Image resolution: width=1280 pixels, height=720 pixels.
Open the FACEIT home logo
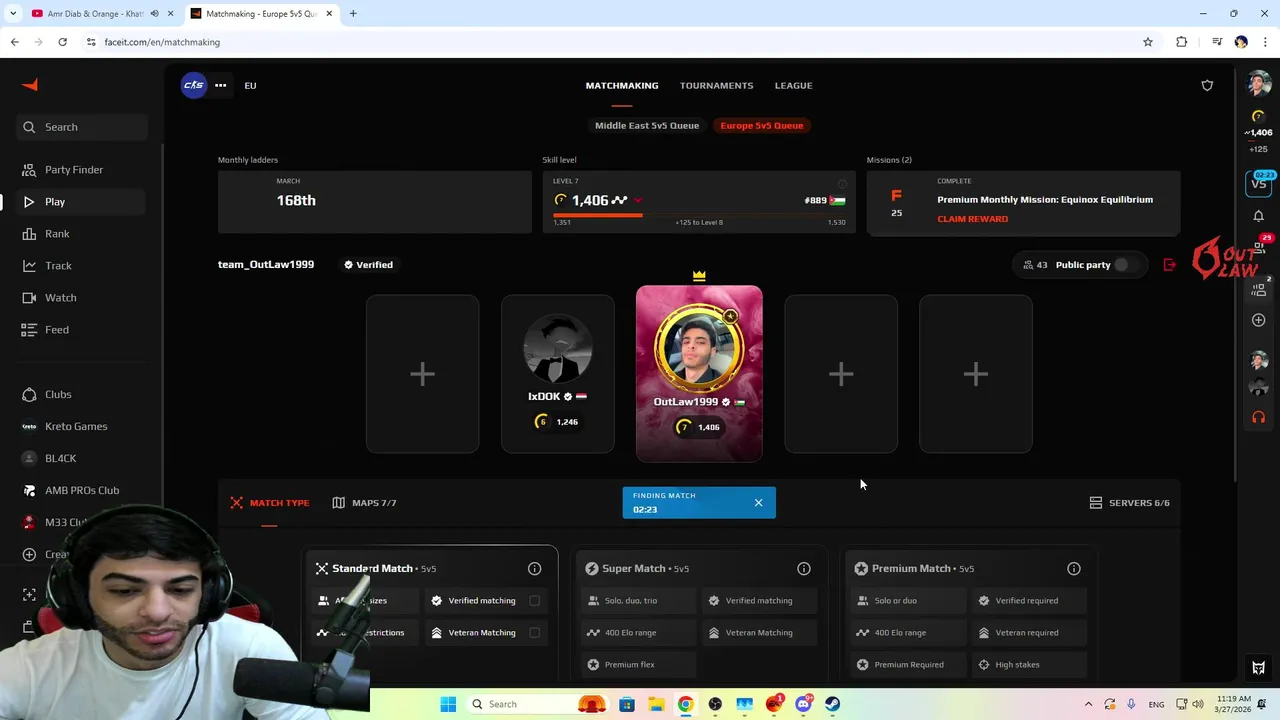[x=30, y=85]
